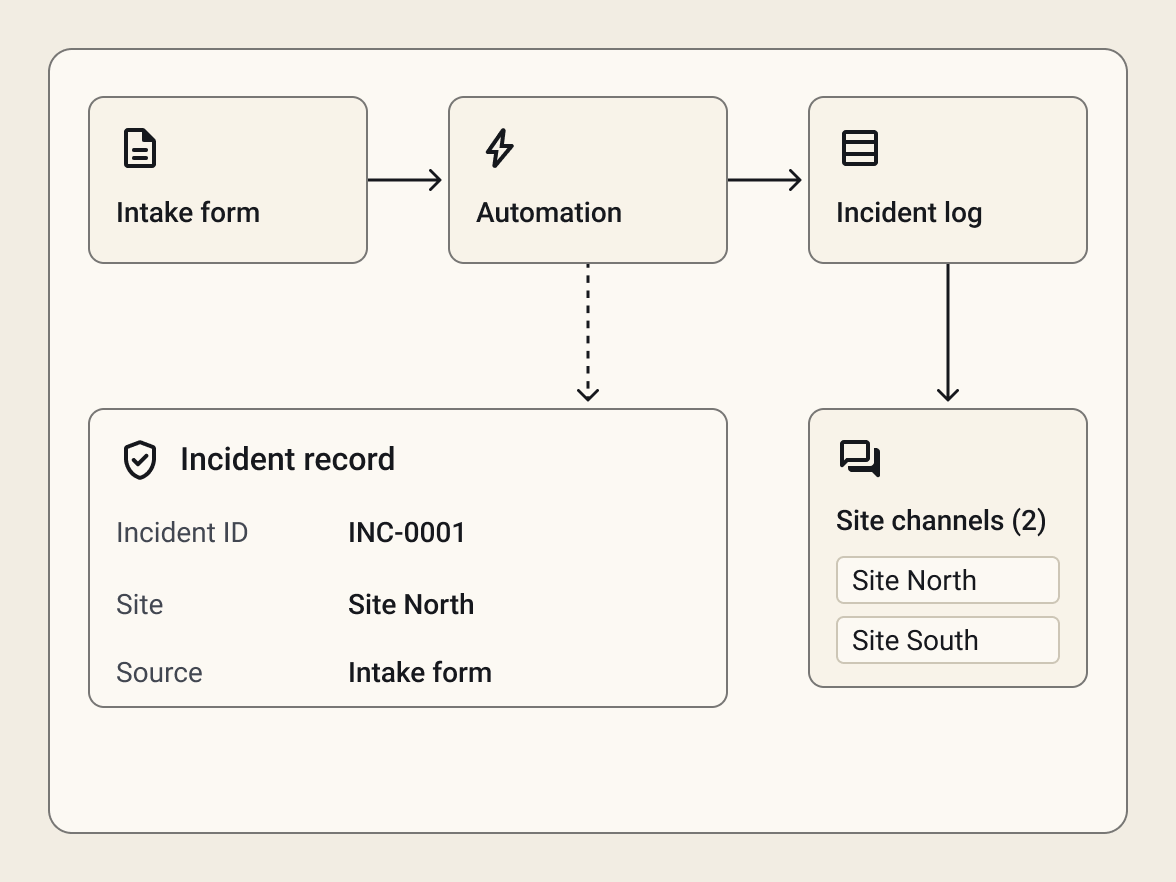Select the Incident log card label
1176x882 pixels.
[909, 213]
